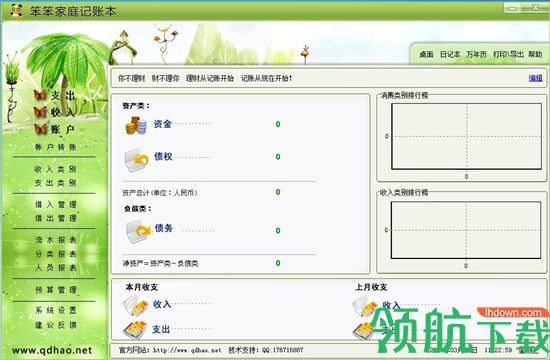Click the 上月收支 收入 icon
550x360 pixels.
pyautogui.click(x=364, y=306)
